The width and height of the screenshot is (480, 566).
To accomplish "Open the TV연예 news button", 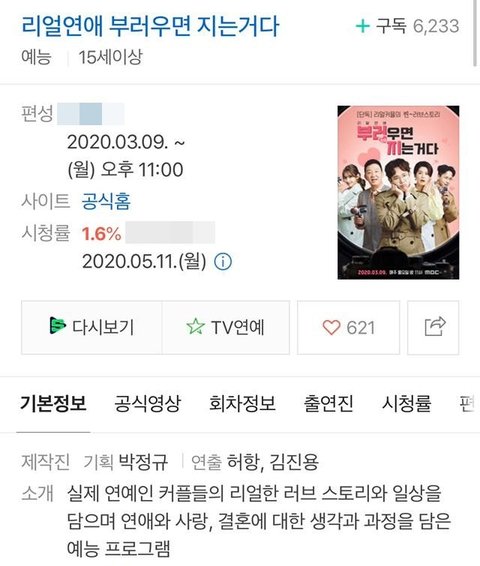I will [226, 327].
